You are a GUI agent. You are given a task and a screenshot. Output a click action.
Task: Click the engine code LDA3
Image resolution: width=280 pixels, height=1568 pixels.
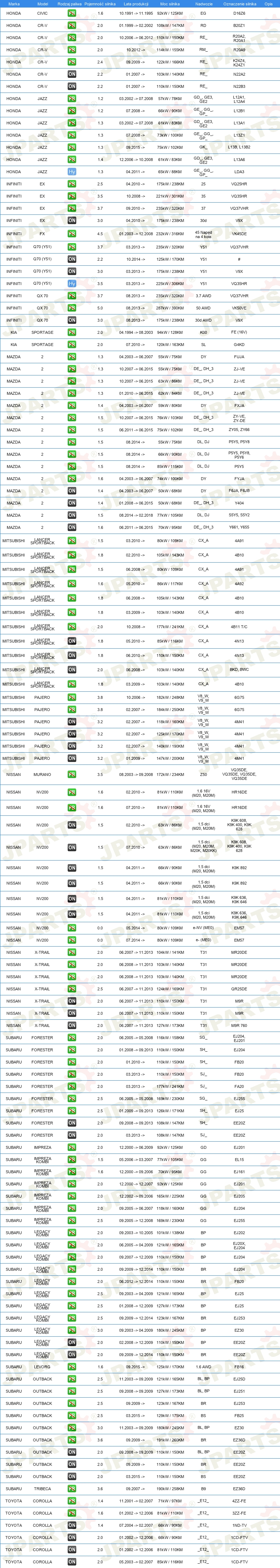239,172
